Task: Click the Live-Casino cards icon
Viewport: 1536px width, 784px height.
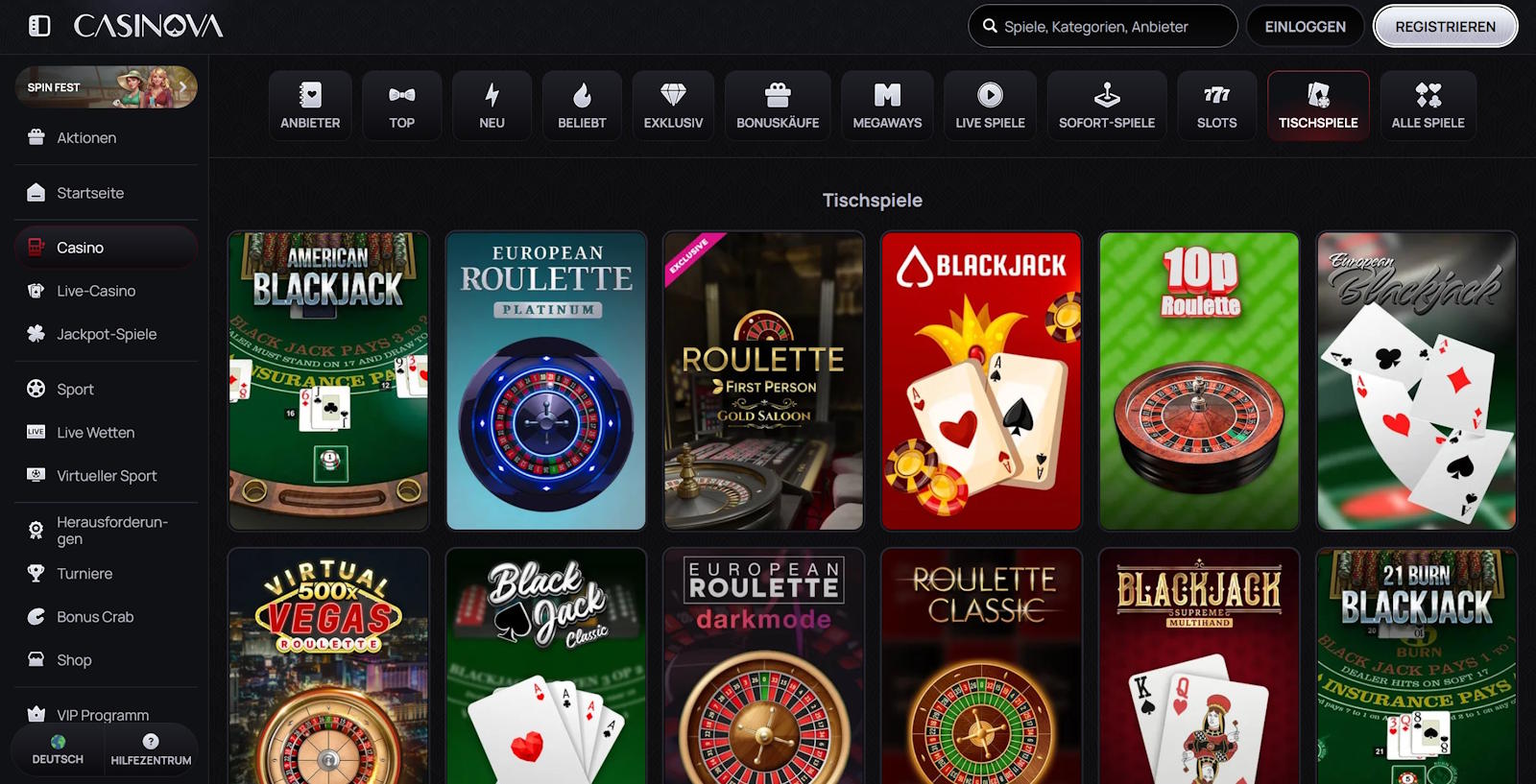Action: click(36, 291)
